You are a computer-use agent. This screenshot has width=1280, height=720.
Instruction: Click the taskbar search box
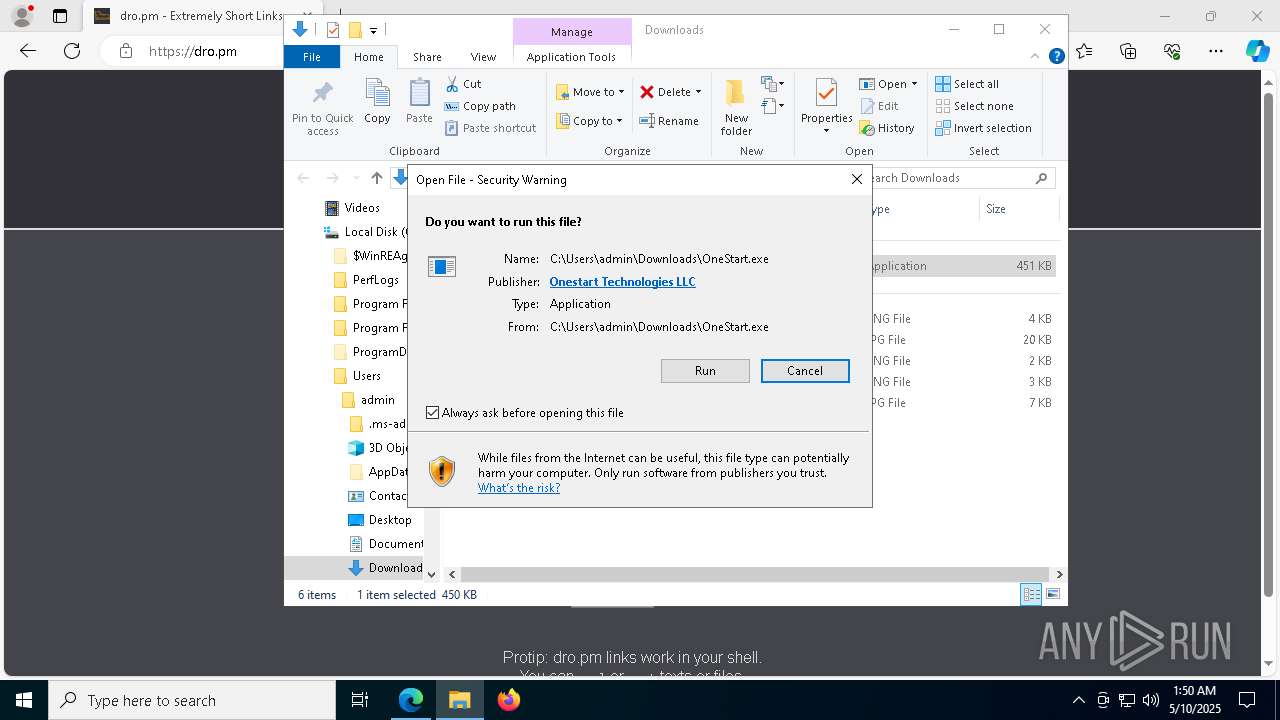click(192, 700)
